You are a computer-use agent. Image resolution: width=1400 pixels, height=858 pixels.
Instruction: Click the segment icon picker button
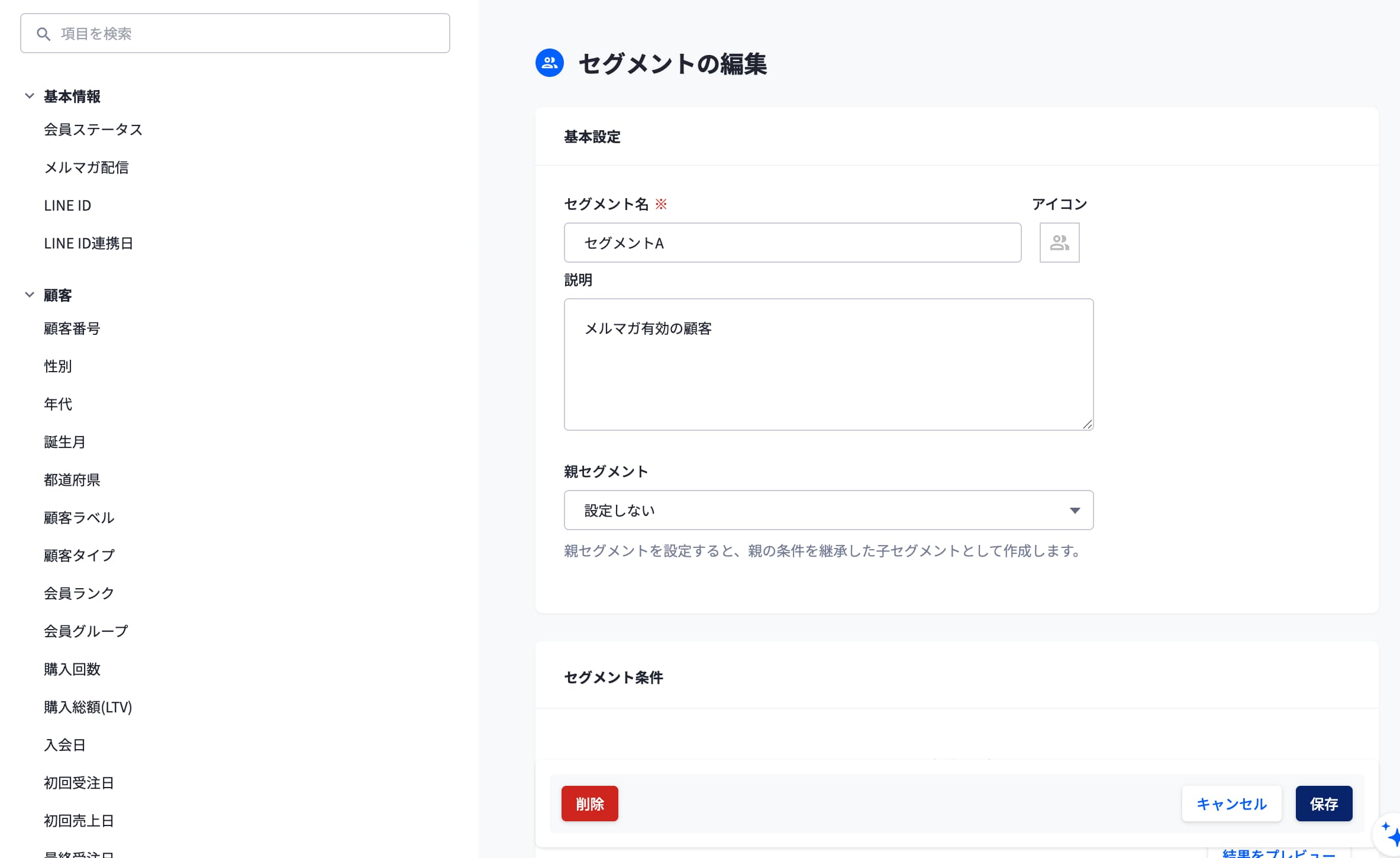pos(1059,243)
